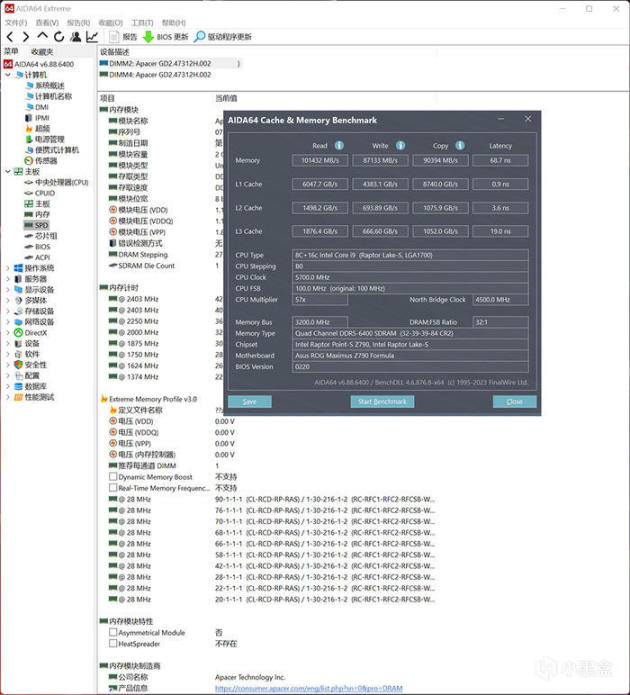This screenshot has width=630, height=695.
Task: Click the 当前值 column header
Action: pyautogui.click(x=226, y=98)
